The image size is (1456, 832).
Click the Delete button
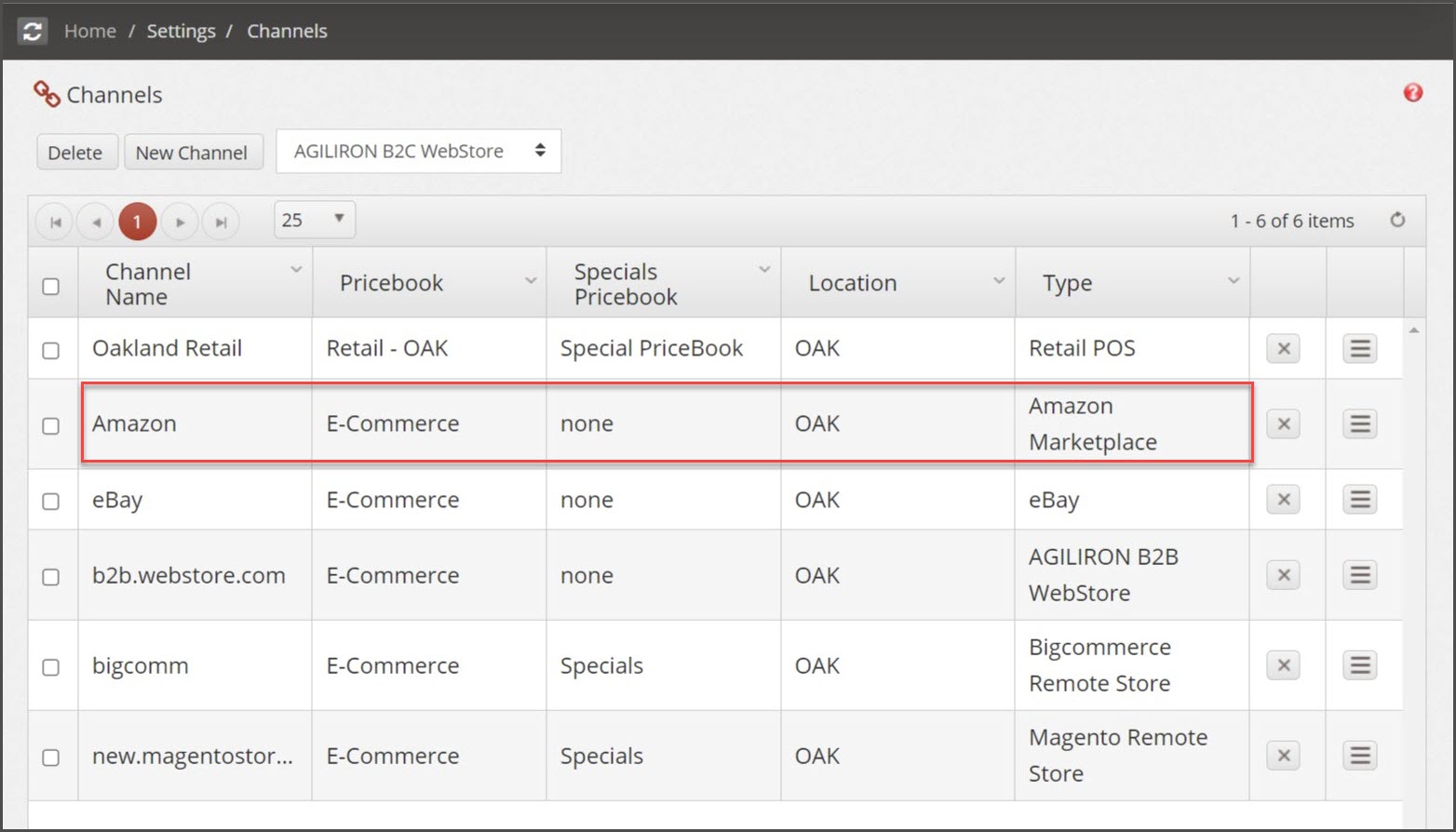75,152
